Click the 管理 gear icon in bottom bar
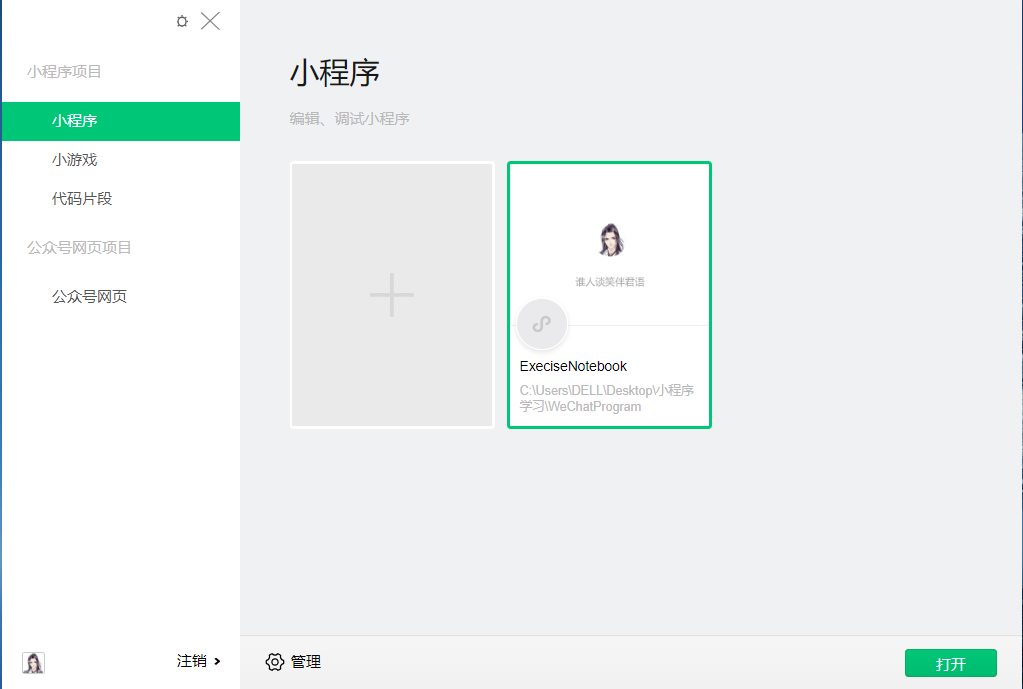This screenshot has height=689, width=1023. tap(275, 662)
